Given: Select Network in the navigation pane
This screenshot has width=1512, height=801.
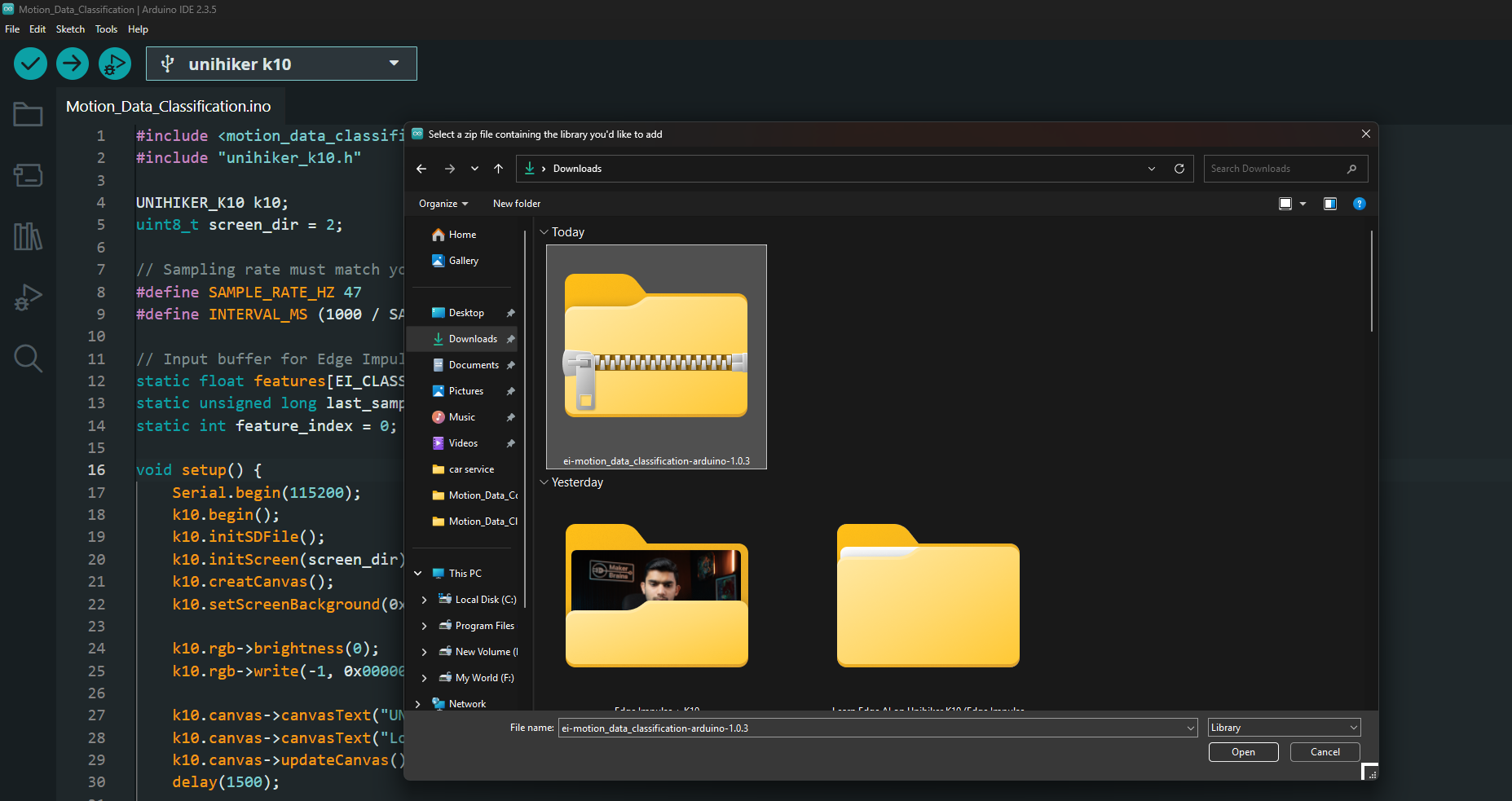Looking at the screenshot, I should tap(466, 704).
